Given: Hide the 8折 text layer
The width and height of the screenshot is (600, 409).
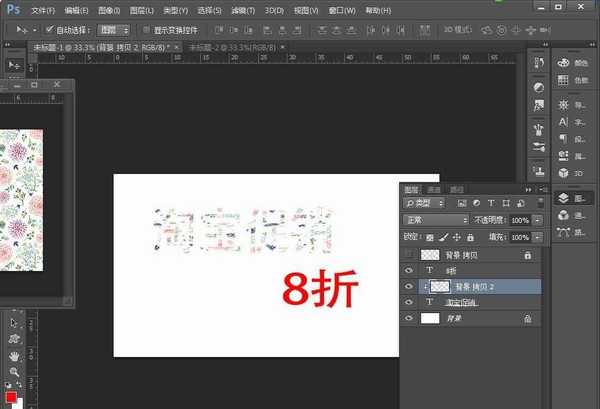Looking at the screenshot, I should [408, 270].
